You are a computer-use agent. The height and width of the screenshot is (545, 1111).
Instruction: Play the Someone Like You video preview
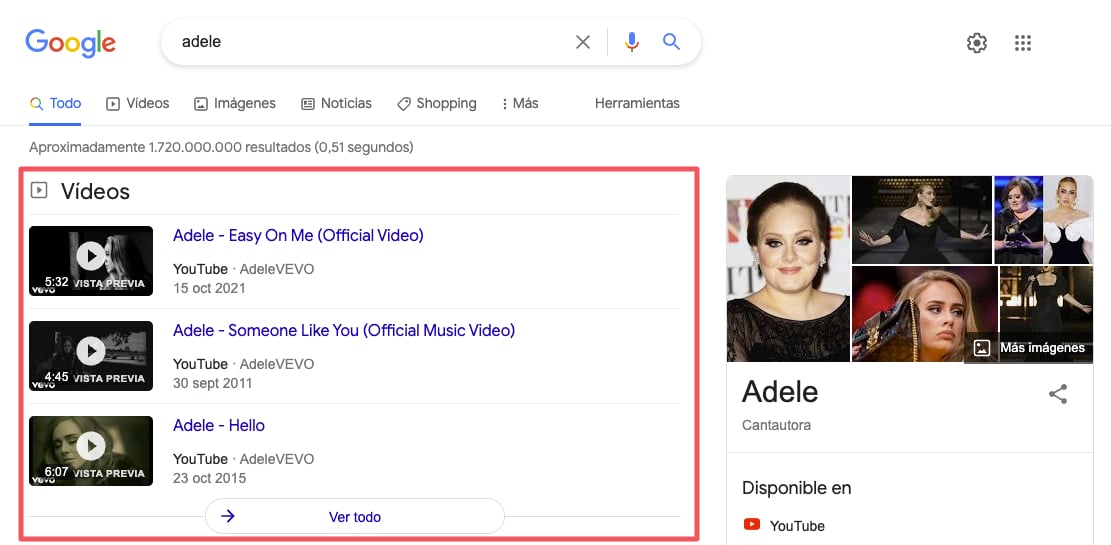click(91, 351)
